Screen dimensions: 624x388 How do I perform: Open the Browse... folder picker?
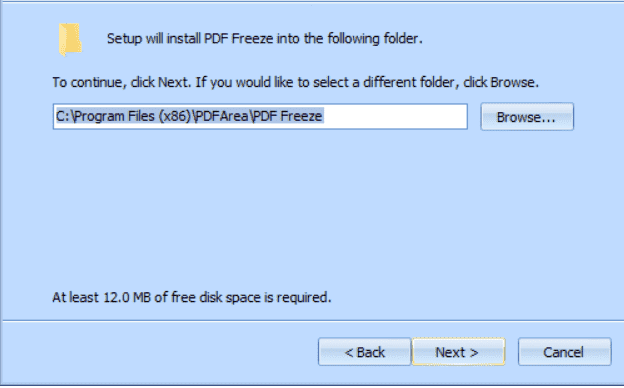527,117
